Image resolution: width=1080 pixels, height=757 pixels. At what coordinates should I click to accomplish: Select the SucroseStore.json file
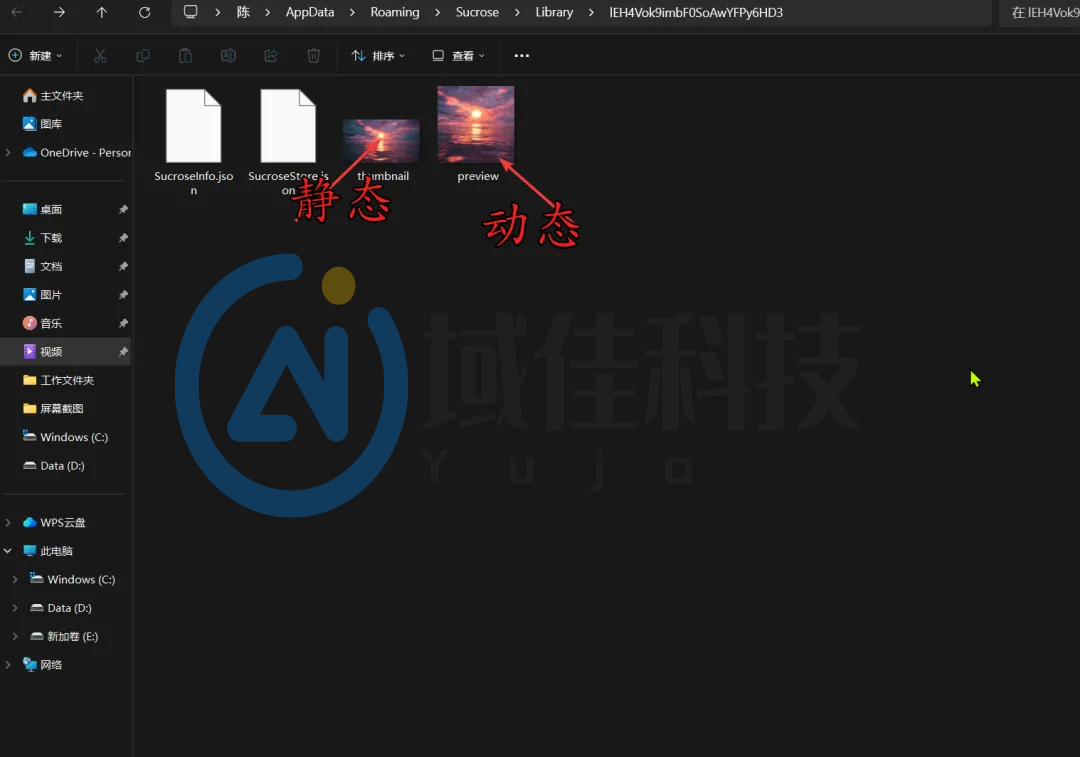tap(288, 142)
